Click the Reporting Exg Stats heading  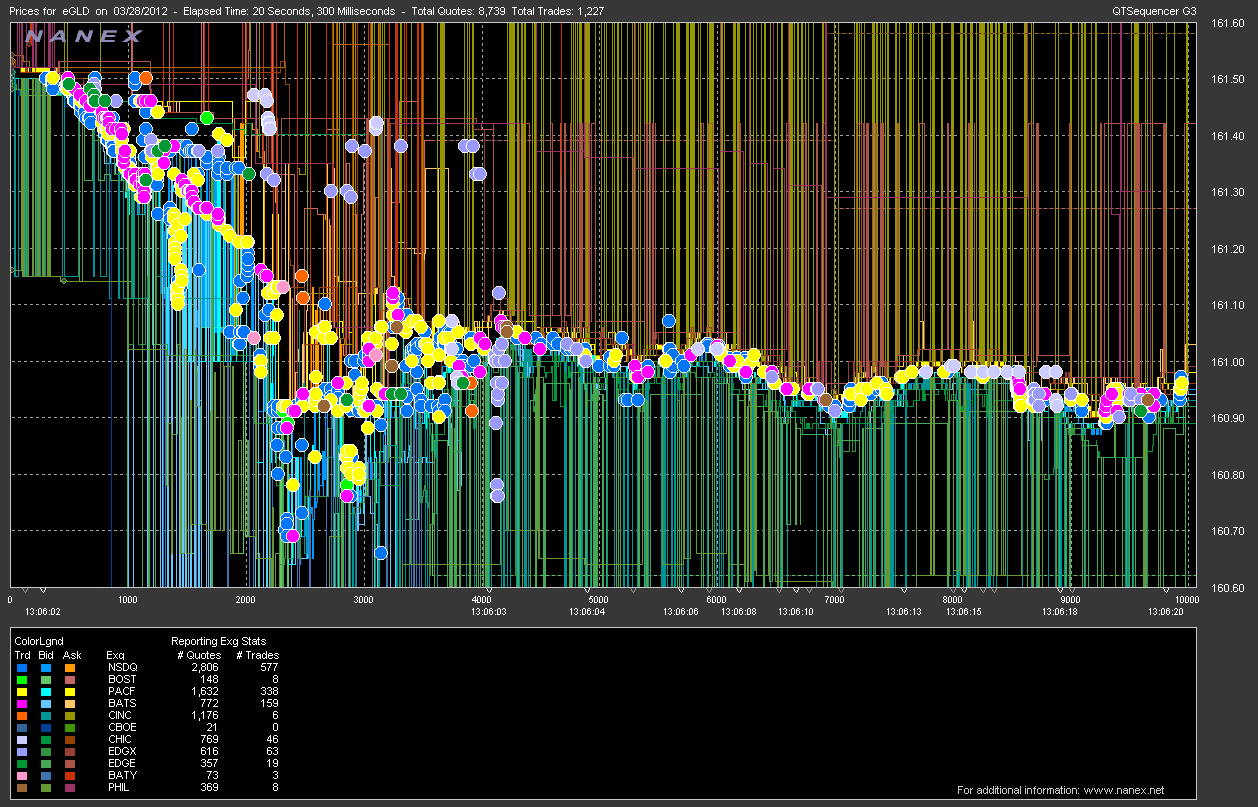click(218, 641)
